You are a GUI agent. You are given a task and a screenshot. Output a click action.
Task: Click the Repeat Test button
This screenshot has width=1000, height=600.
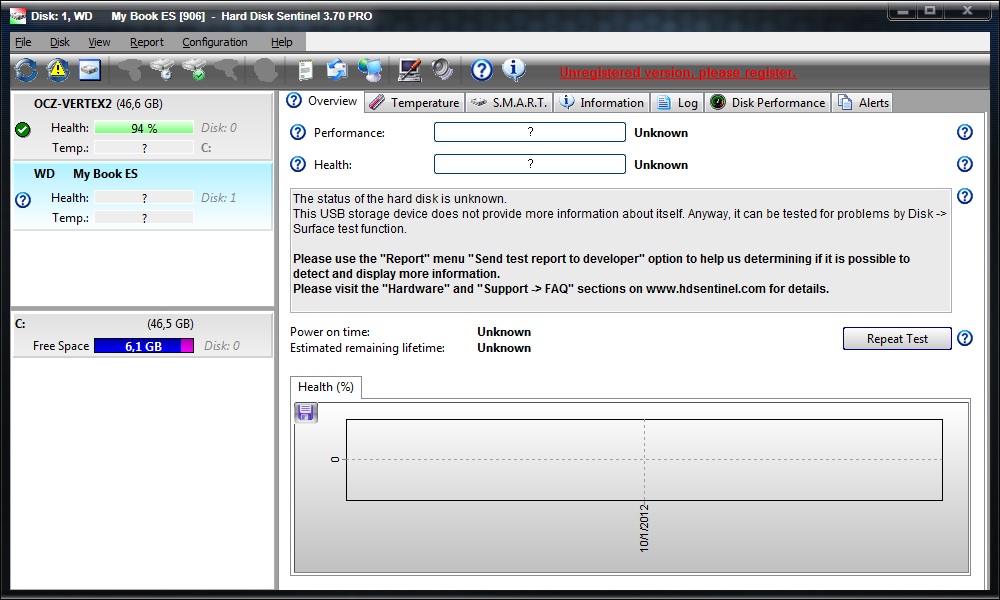[x=897, y=339]
